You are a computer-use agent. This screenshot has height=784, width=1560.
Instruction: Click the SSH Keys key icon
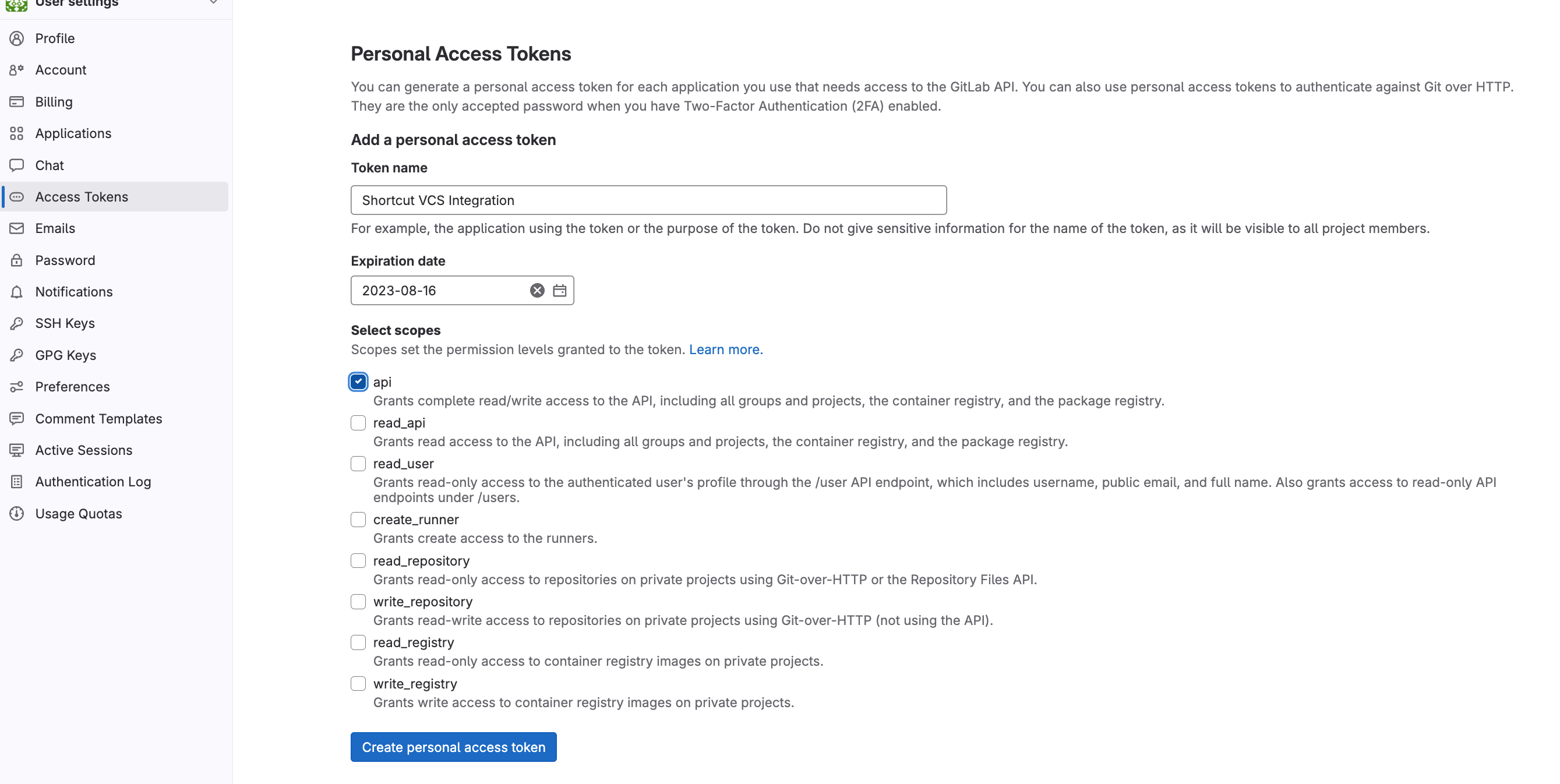click(x=17, y=323)
